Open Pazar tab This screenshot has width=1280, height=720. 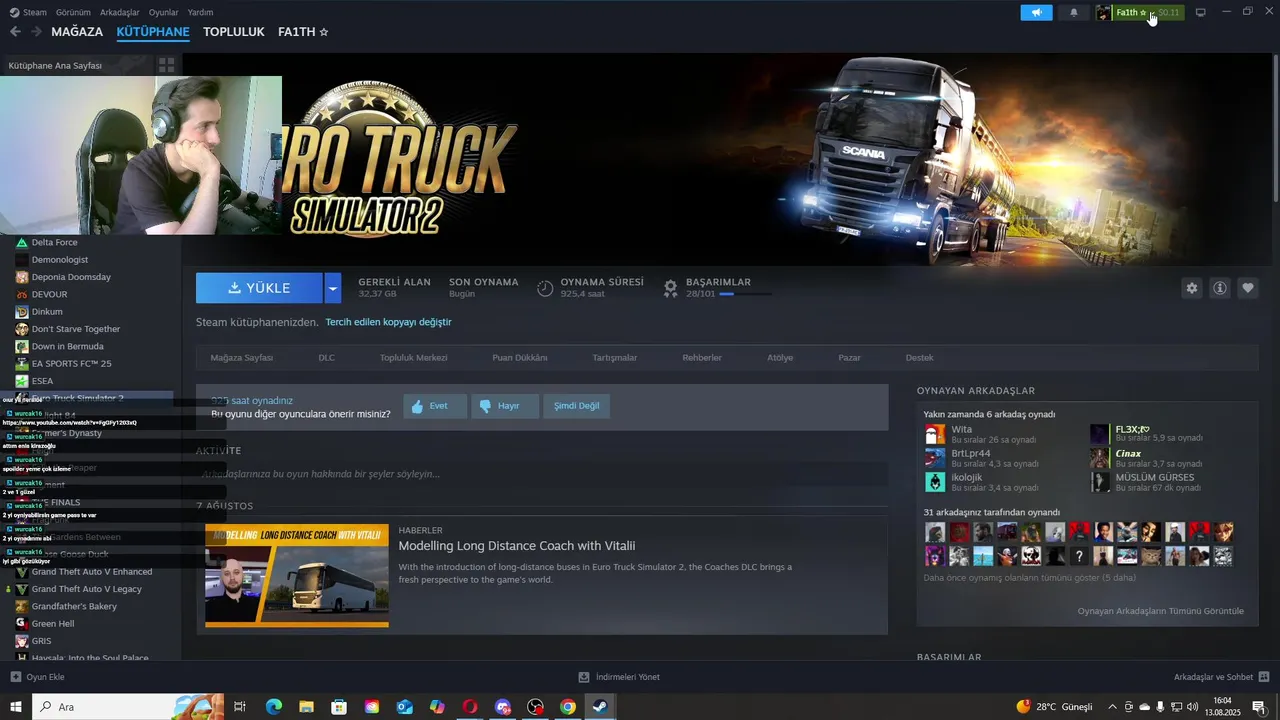click(849, 358)
